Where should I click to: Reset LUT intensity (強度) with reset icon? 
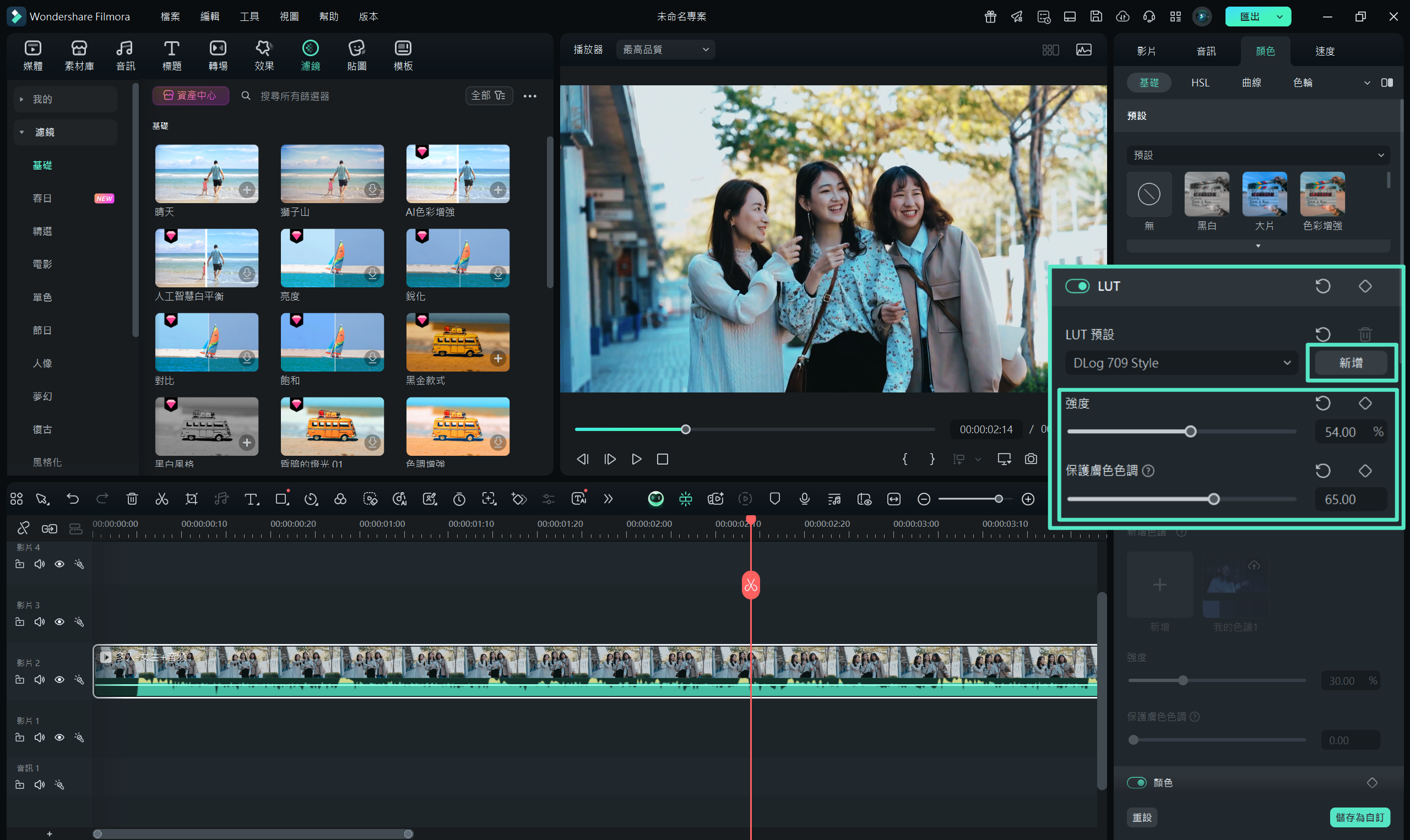1323,403
